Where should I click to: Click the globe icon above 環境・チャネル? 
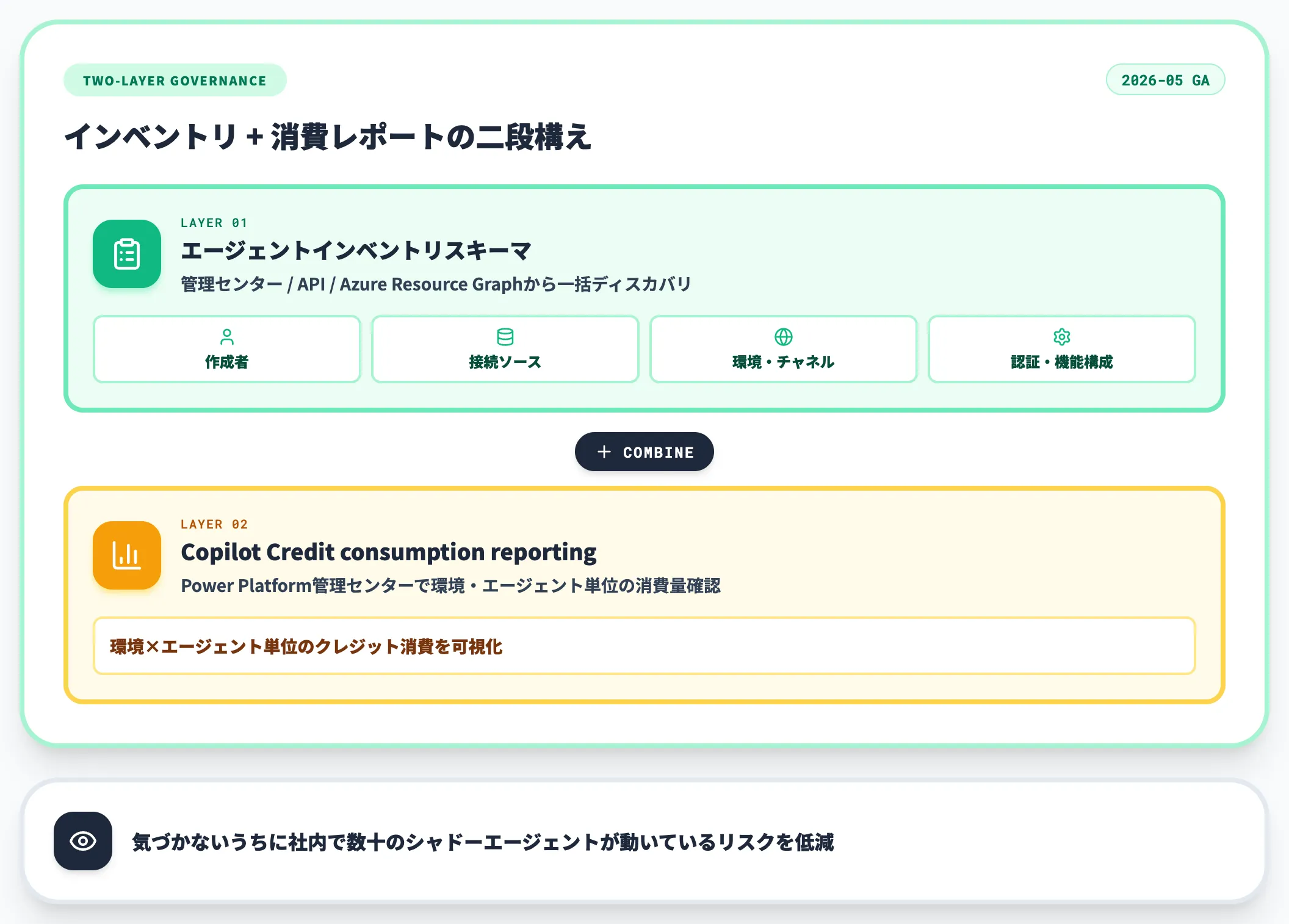[x=784, y=337]
